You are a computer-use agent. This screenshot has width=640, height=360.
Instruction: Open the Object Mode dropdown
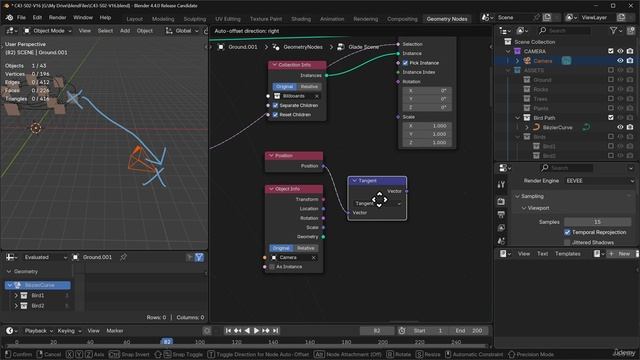pyautogui.click(x=47, y=31)
